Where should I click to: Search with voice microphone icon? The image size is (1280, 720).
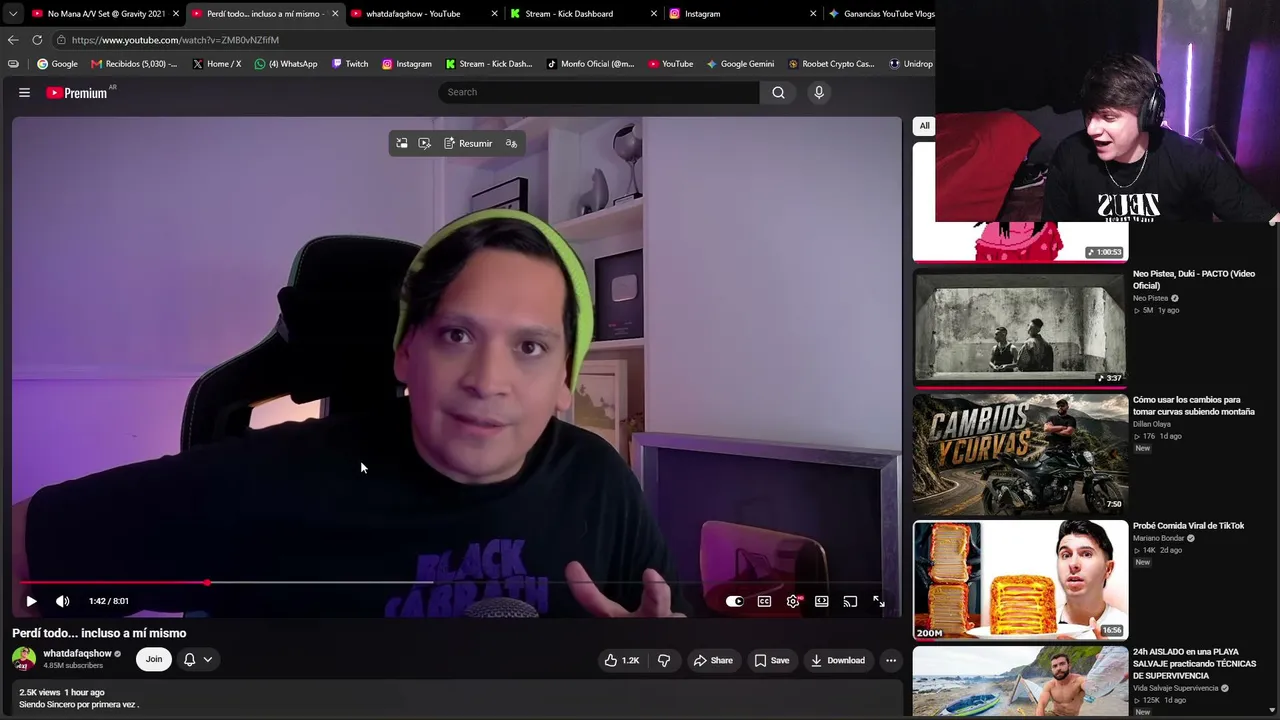819,92
